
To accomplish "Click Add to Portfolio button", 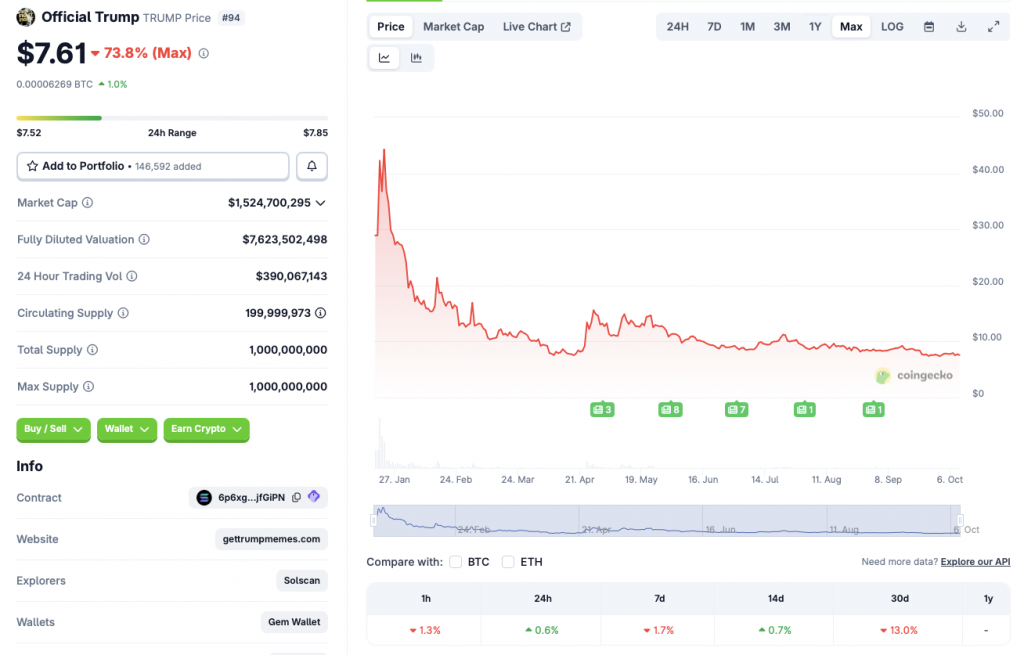I will click(153, 166).
